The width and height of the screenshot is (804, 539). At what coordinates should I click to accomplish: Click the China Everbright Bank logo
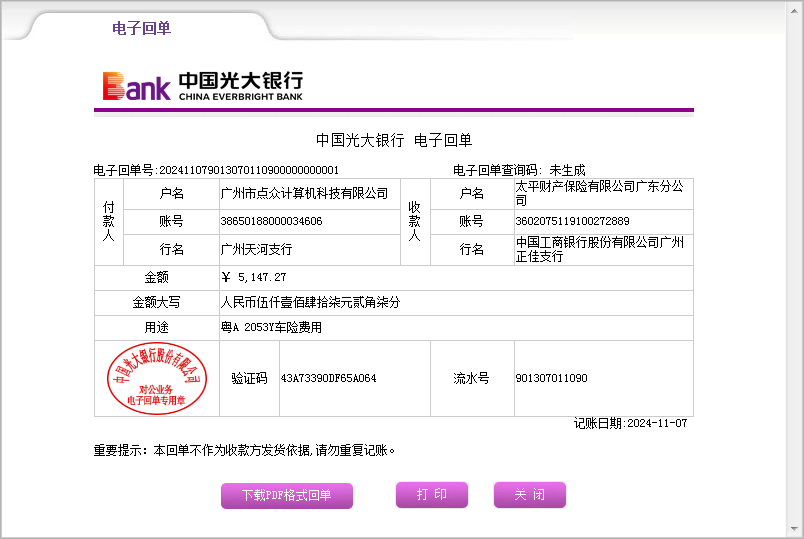click(202, 86)
